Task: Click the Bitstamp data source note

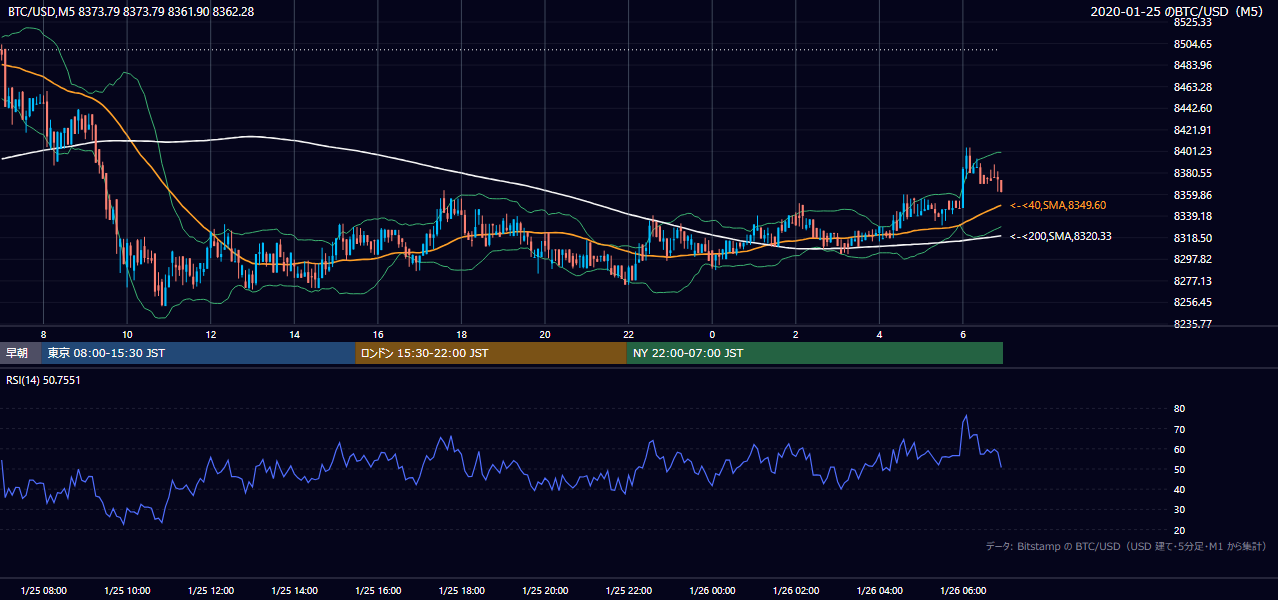Action: pos(1126,546)
